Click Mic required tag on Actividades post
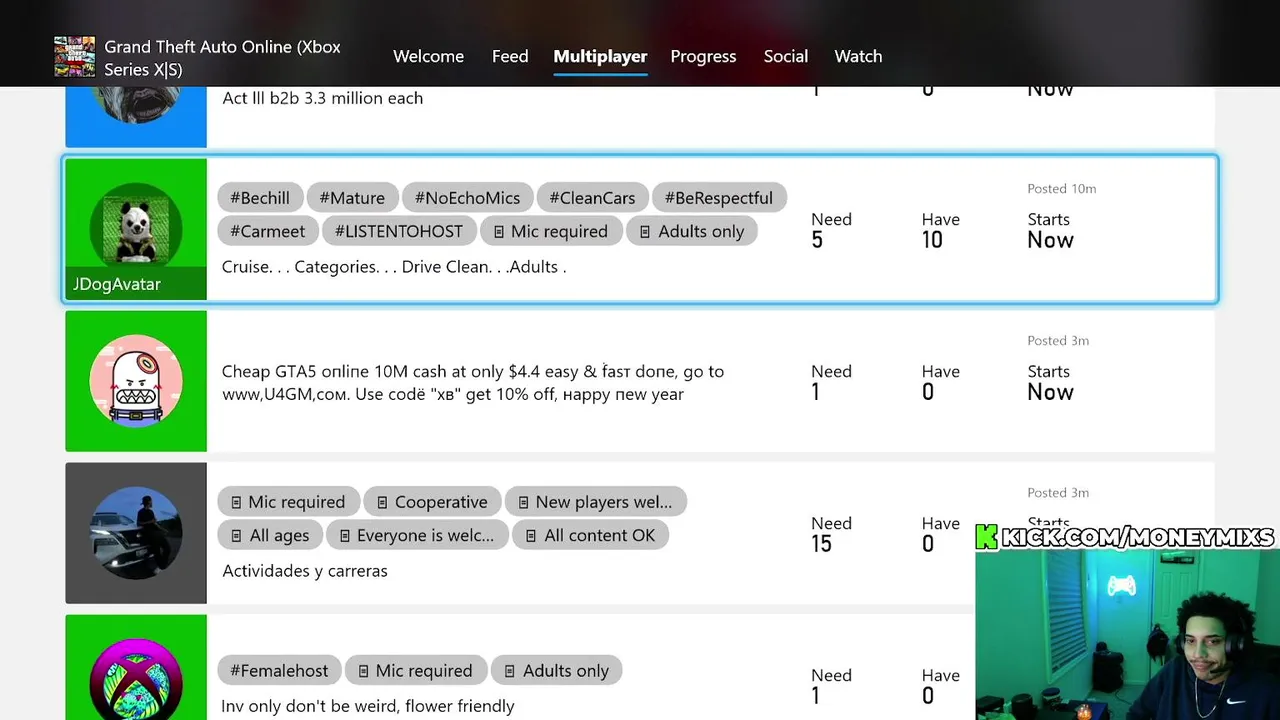Image resolution: width=1280 pixels, height=720 pixels. (x=288, y=502)
